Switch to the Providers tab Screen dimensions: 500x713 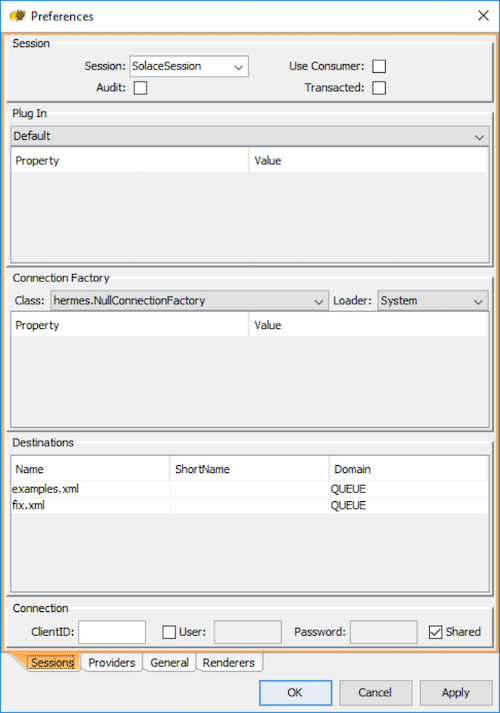point(112,663)
